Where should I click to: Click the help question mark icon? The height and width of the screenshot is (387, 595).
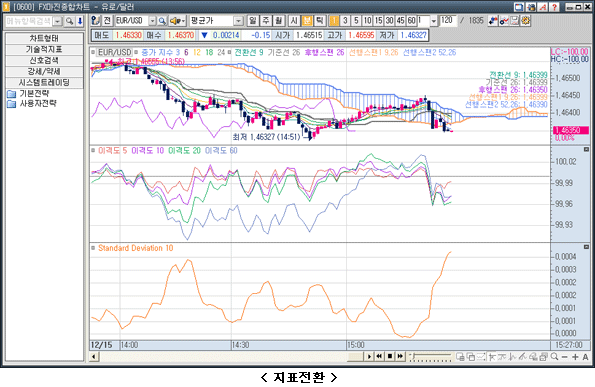[554, 7]
